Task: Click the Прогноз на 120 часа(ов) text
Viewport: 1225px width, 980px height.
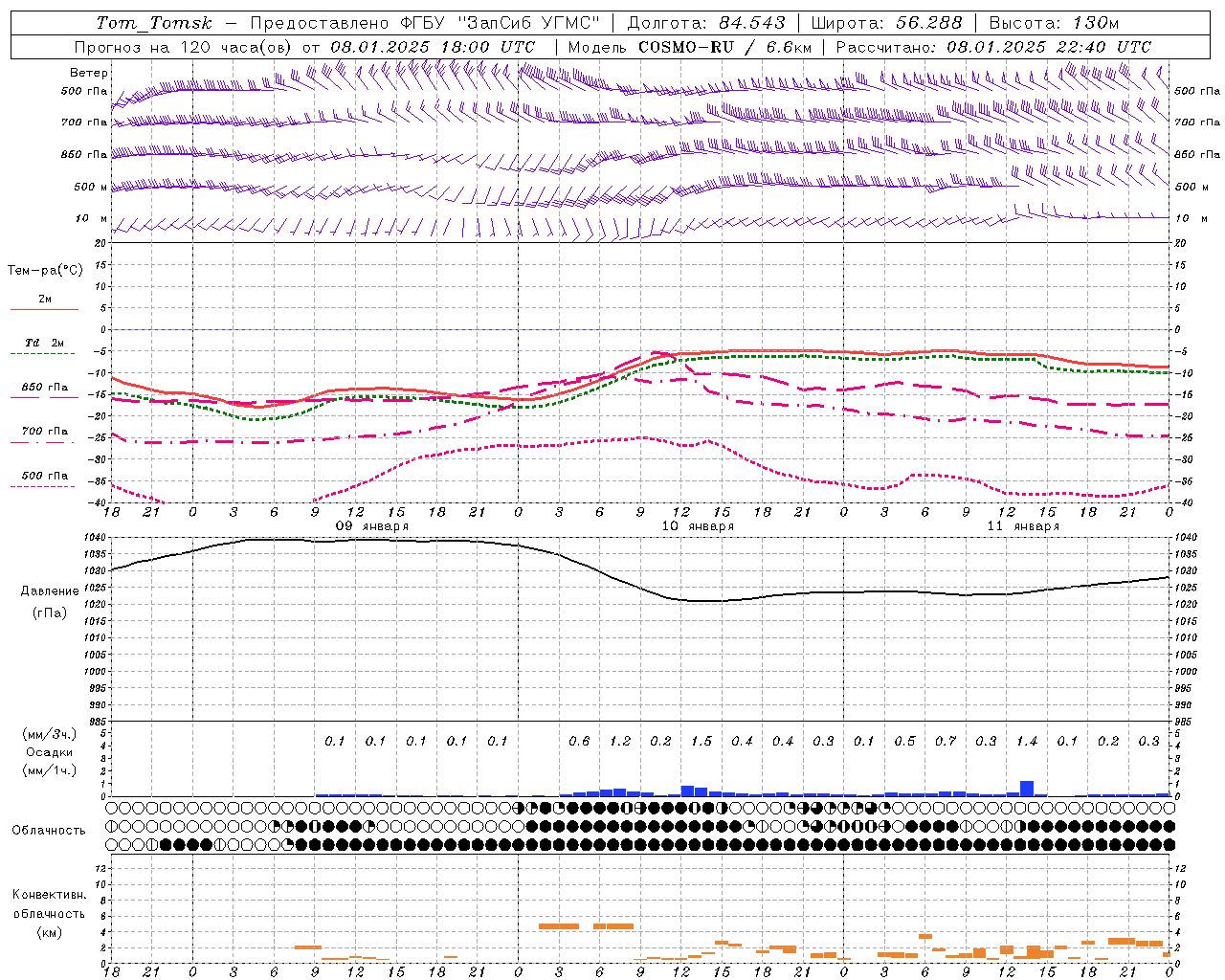Action: [x=185, y=47]
